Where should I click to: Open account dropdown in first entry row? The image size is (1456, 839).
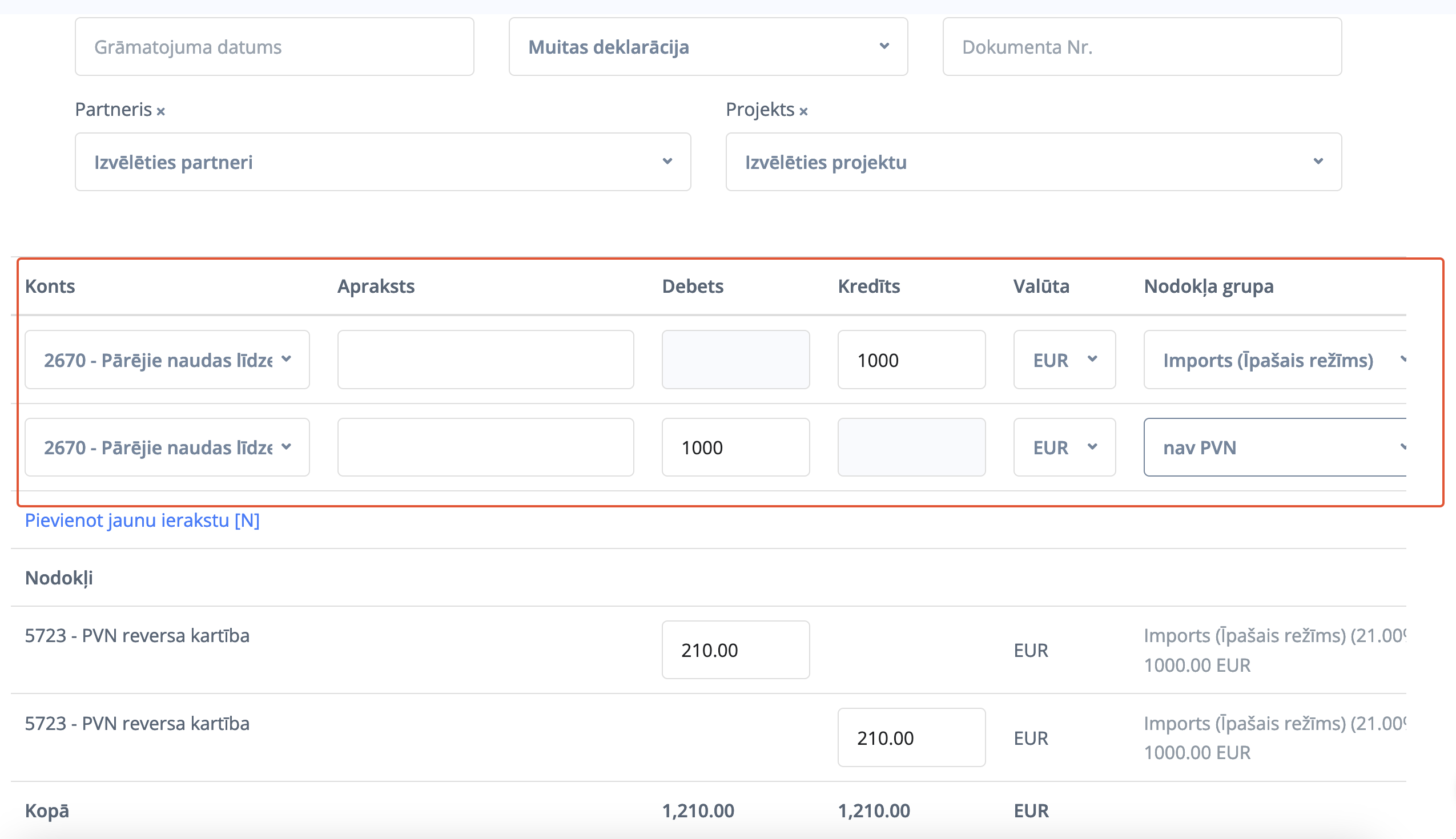click(167, 360)
